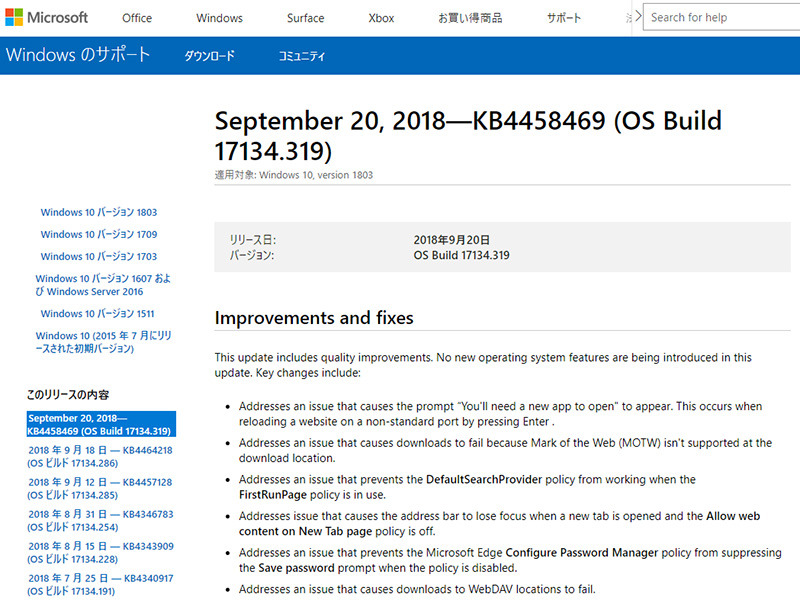Open Windows 10 バージョン 1511 link
800x600 pixels.
(x=97, y=313)
